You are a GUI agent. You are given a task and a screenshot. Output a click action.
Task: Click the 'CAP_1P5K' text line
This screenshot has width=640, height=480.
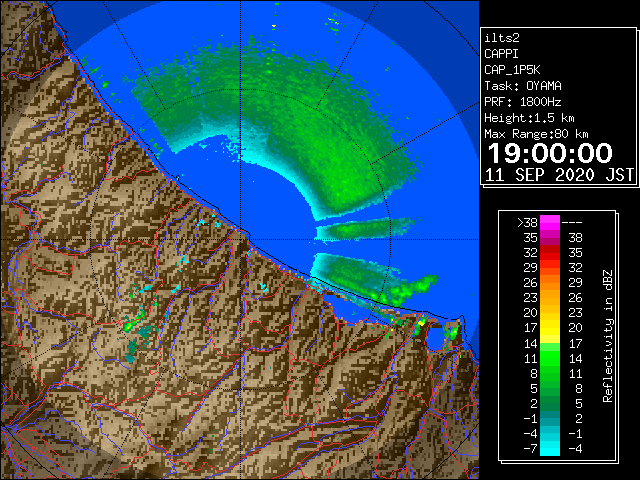click(512, 70)
